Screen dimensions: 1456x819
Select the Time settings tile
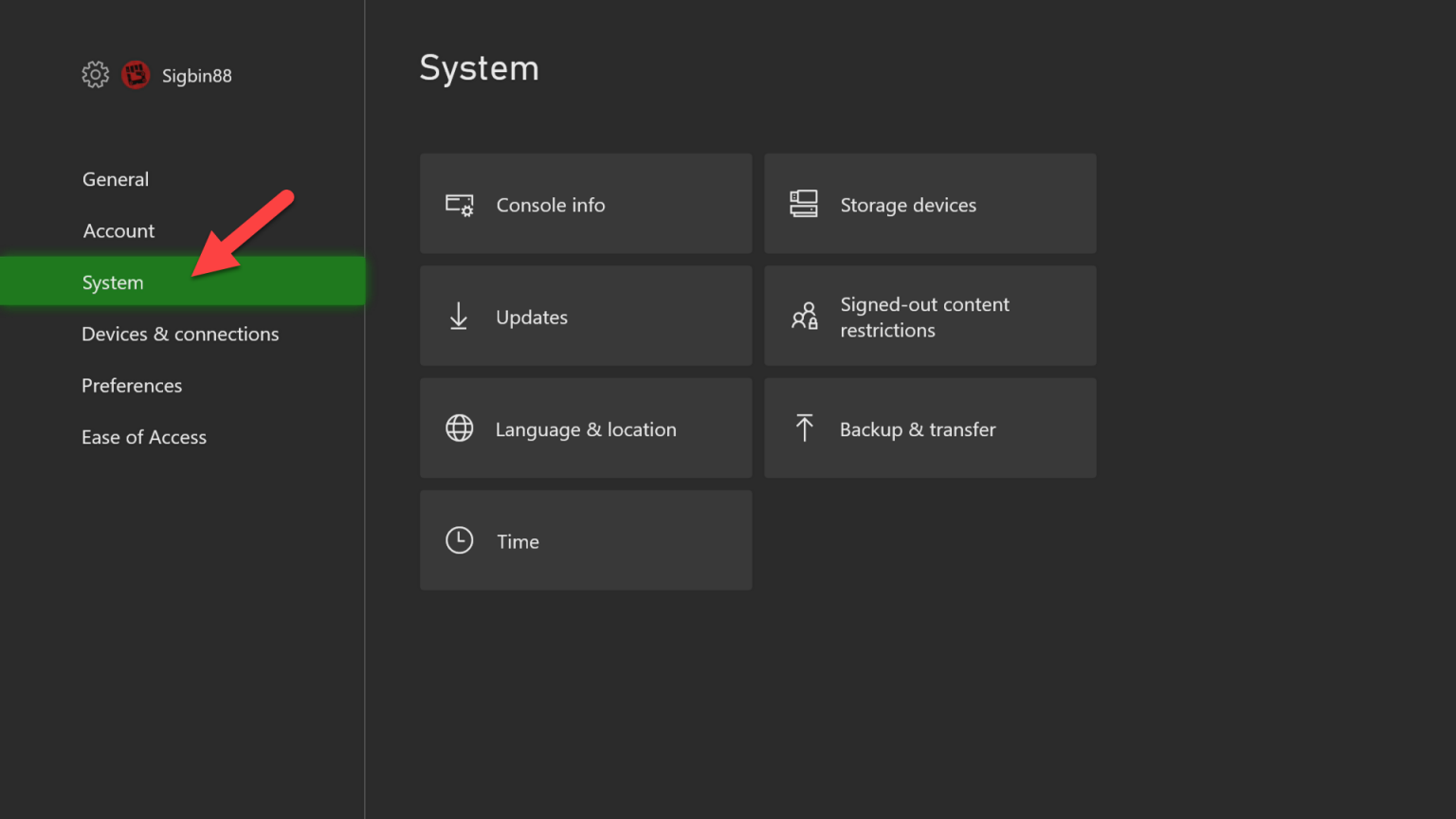coord(585,540)
